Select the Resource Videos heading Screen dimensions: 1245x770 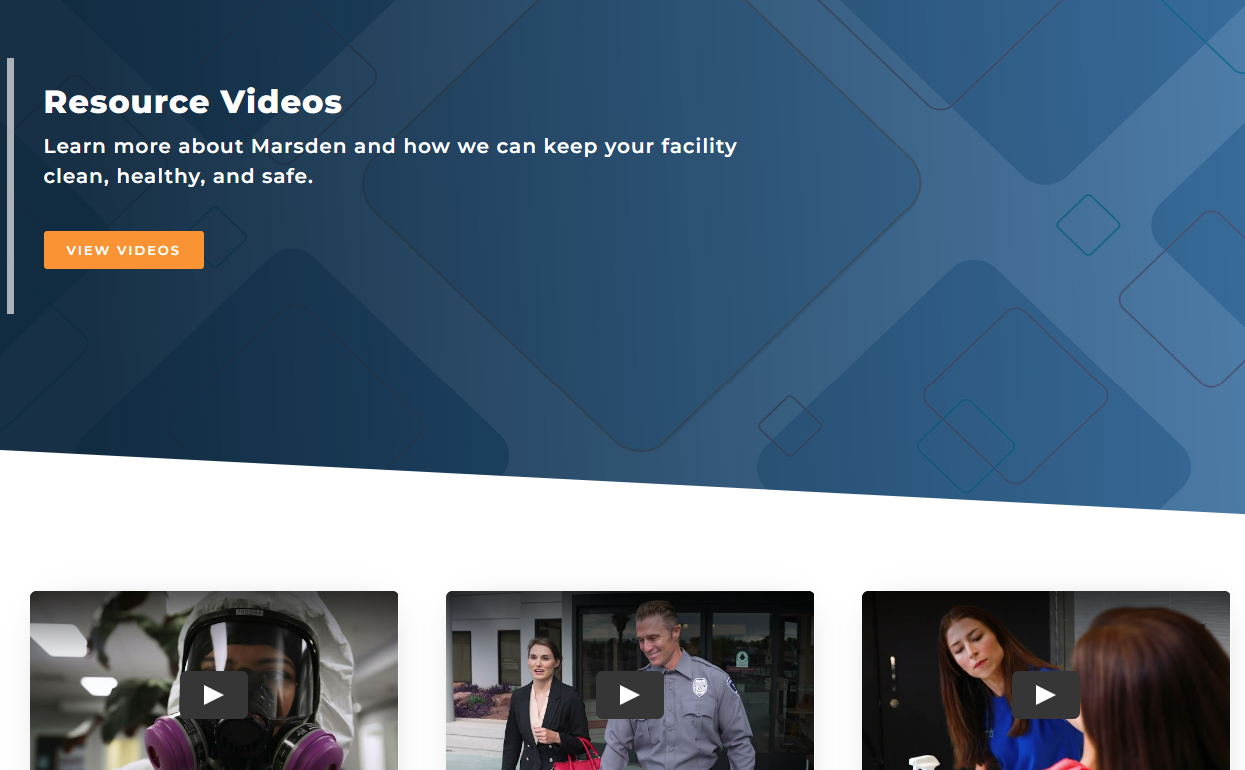[193, 102]
